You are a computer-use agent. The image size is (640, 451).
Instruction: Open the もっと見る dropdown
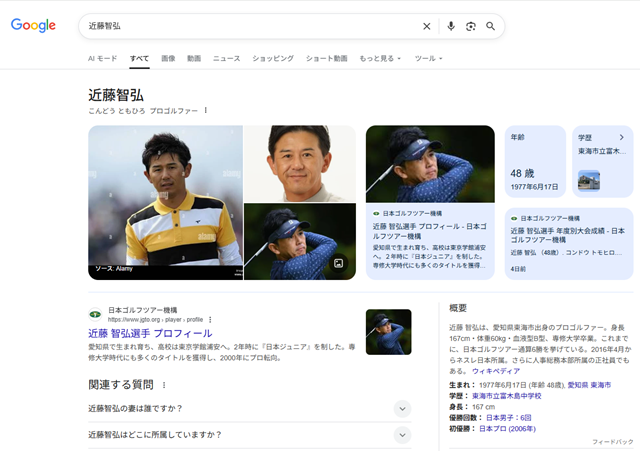[380, 59]
